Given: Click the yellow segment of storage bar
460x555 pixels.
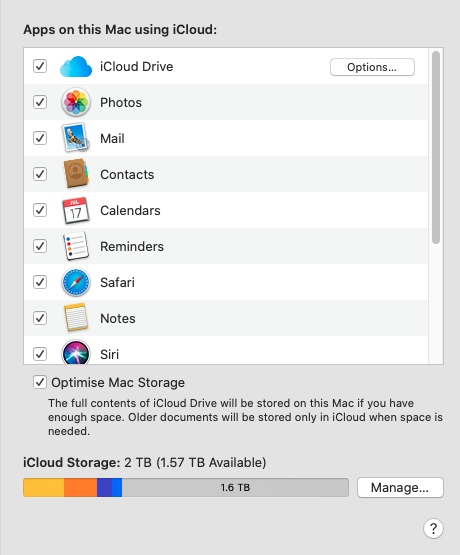Looking at the screenshot, I should pyautogui.click(x=44, y=487).
